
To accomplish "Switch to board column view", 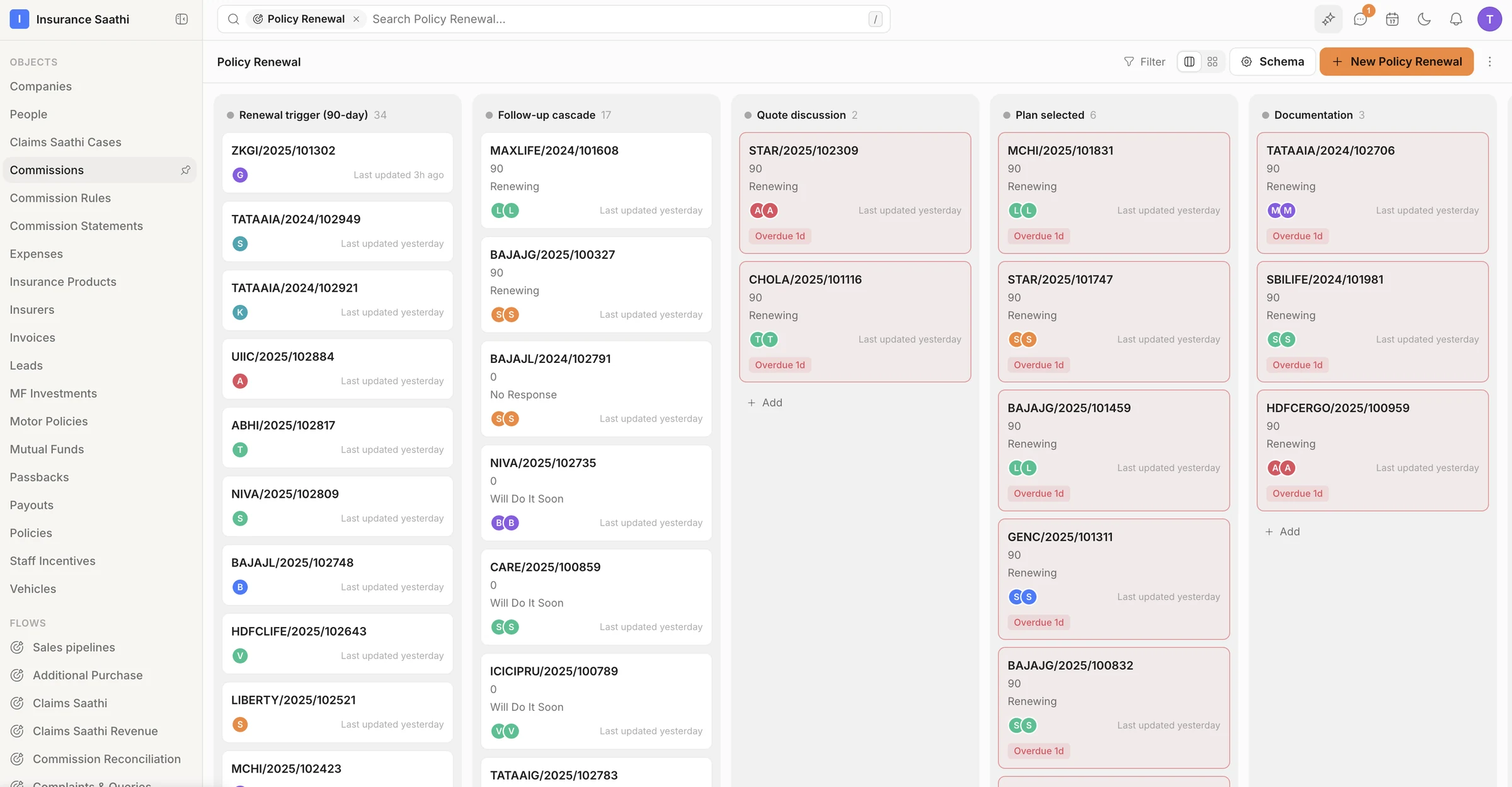I will click(1189, 62).
